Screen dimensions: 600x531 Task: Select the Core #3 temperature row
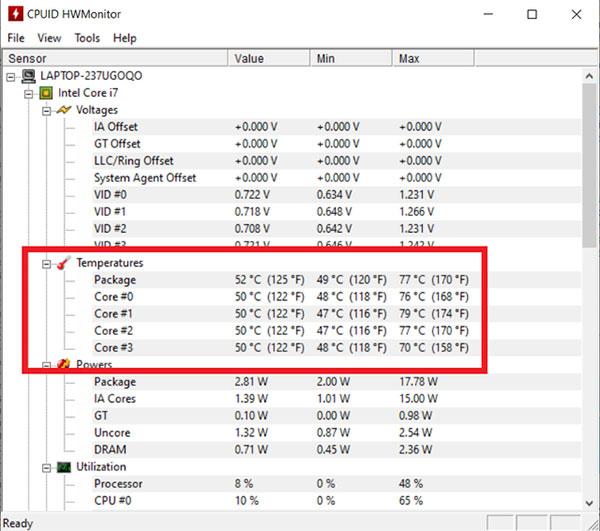pos(337,348)
